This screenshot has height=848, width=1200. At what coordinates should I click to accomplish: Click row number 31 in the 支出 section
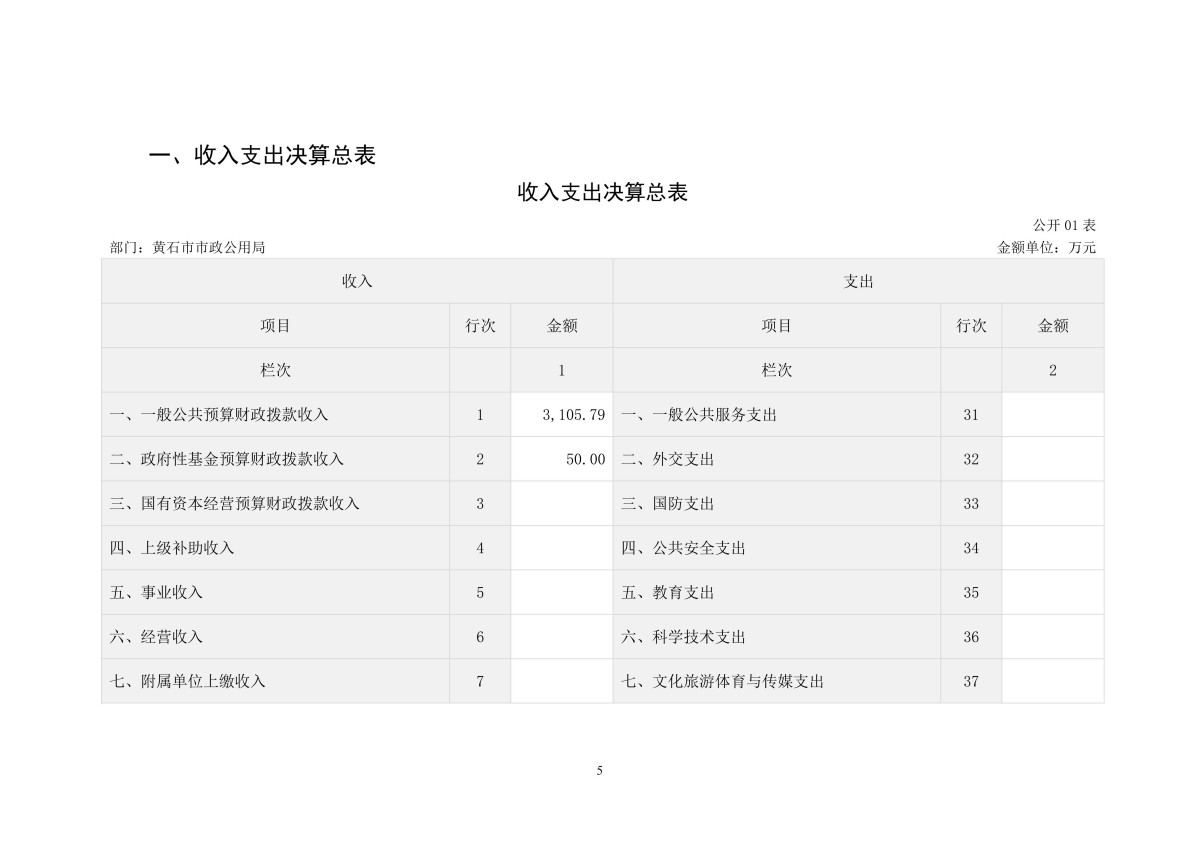tap(971, 415)
